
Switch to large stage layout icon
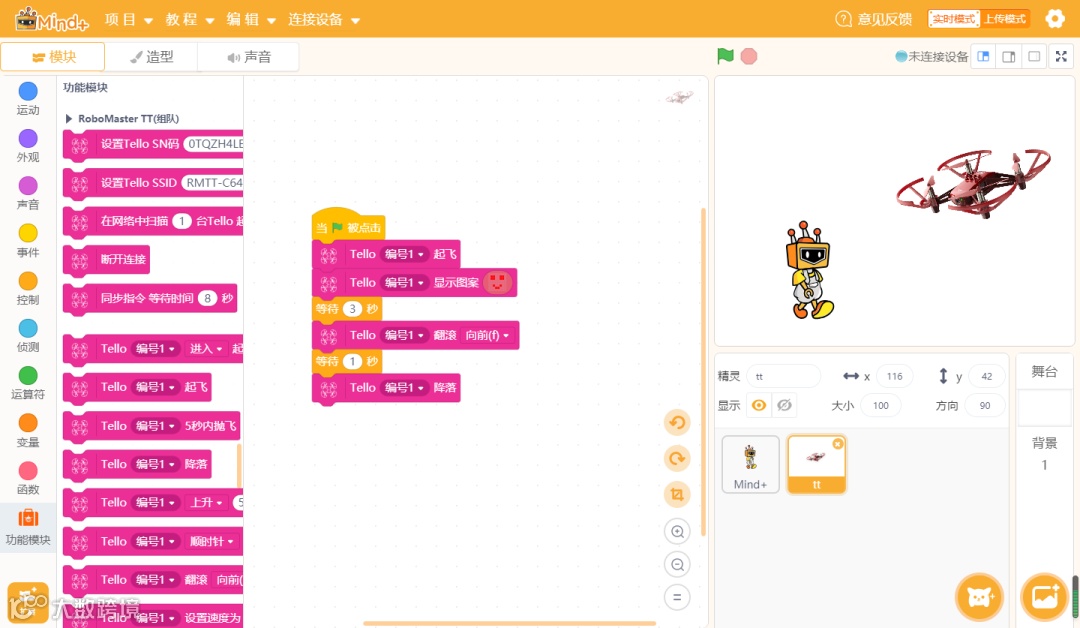pos(1008,56)
